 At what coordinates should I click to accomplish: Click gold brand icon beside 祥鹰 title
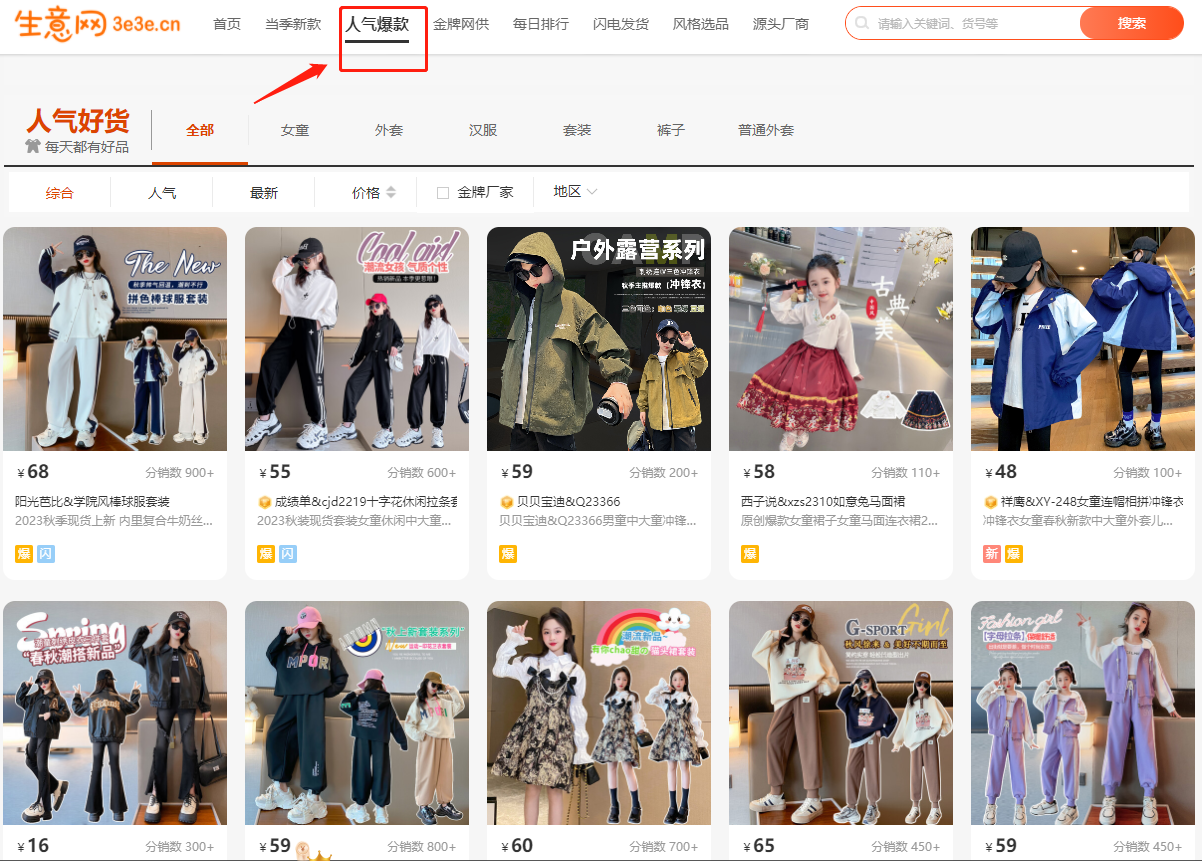pyautogui.click(x=990, y=502)
